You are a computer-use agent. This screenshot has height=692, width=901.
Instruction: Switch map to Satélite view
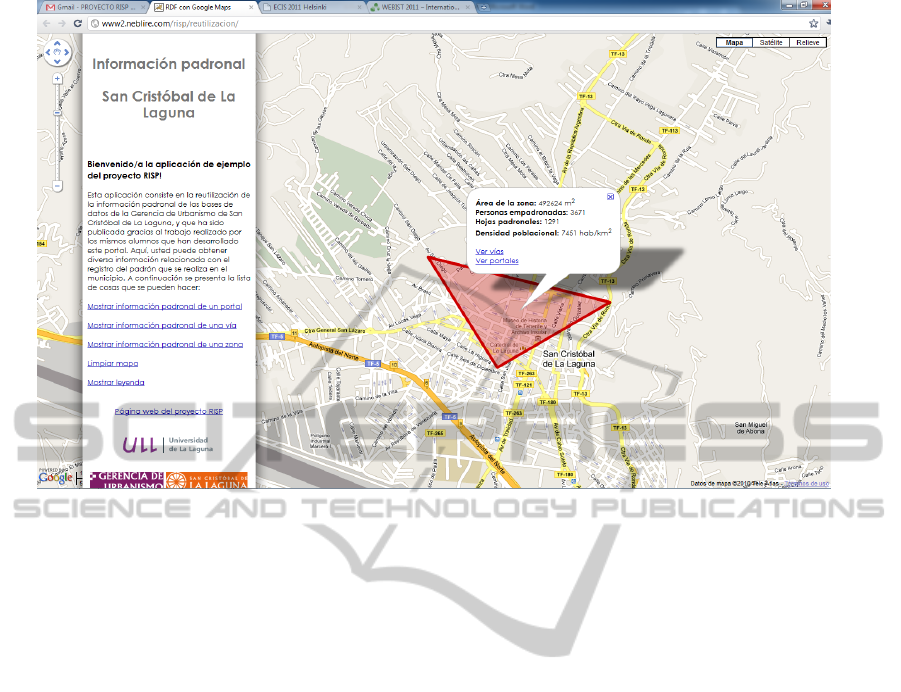coord(771,43)
